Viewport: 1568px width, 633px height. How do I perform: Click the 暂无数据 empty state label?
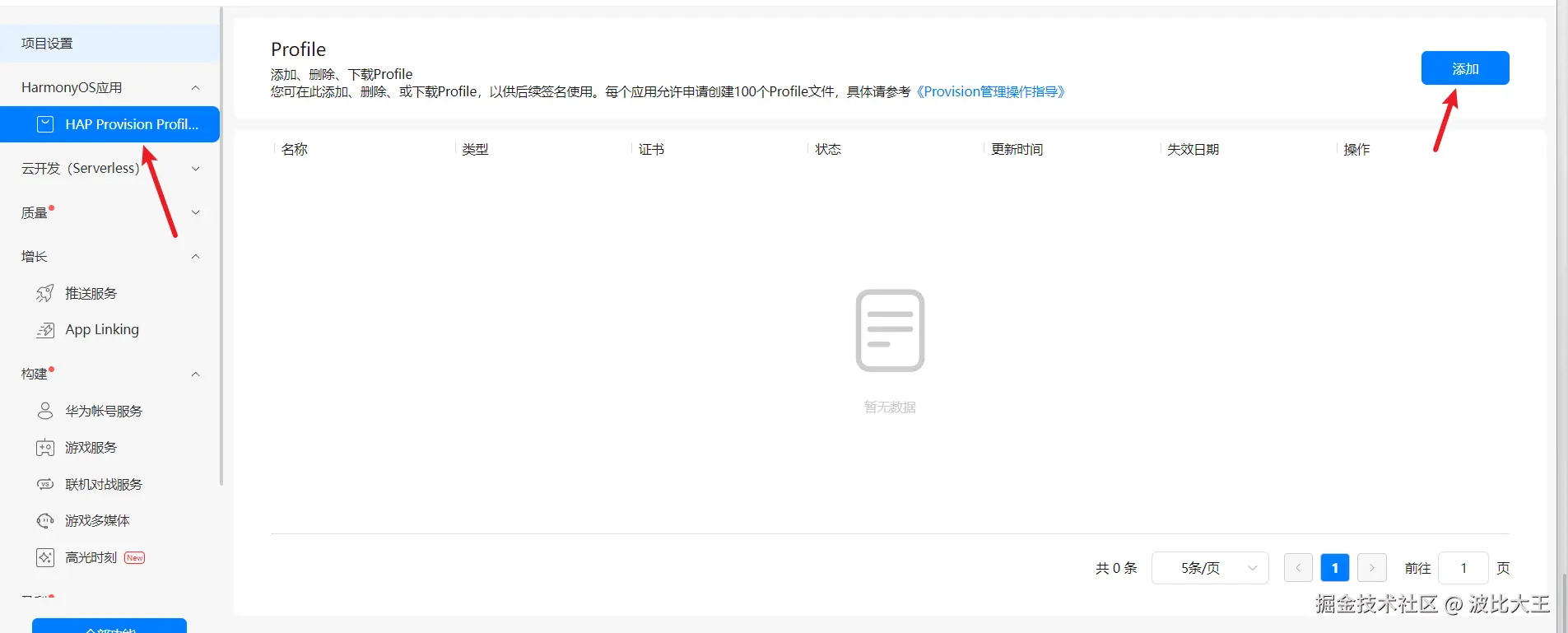pos(890,407)
